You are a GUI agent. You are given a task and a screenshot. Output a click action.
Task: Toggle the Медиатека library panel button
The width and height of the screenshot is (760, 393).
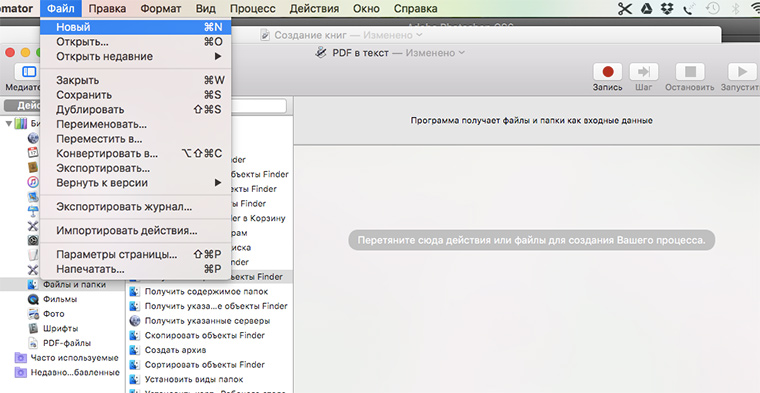click(x=29, y=72)
